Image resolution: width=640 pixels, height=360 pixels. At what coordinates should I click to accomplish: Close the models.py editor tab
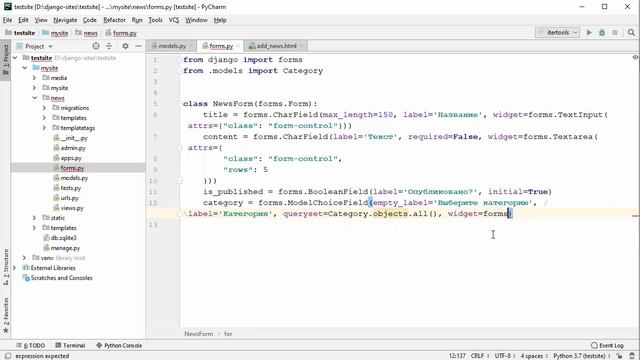[191, 46]
